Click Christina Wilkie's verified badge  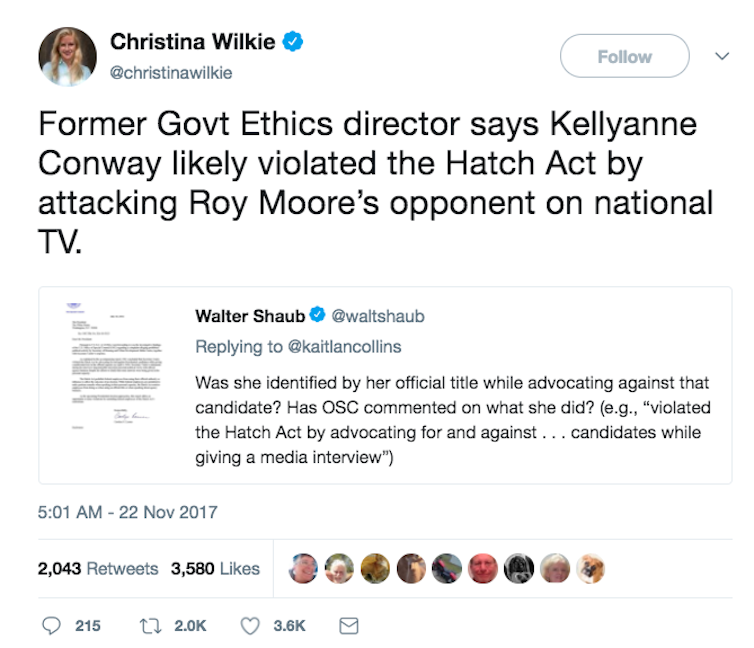point(293,42)
